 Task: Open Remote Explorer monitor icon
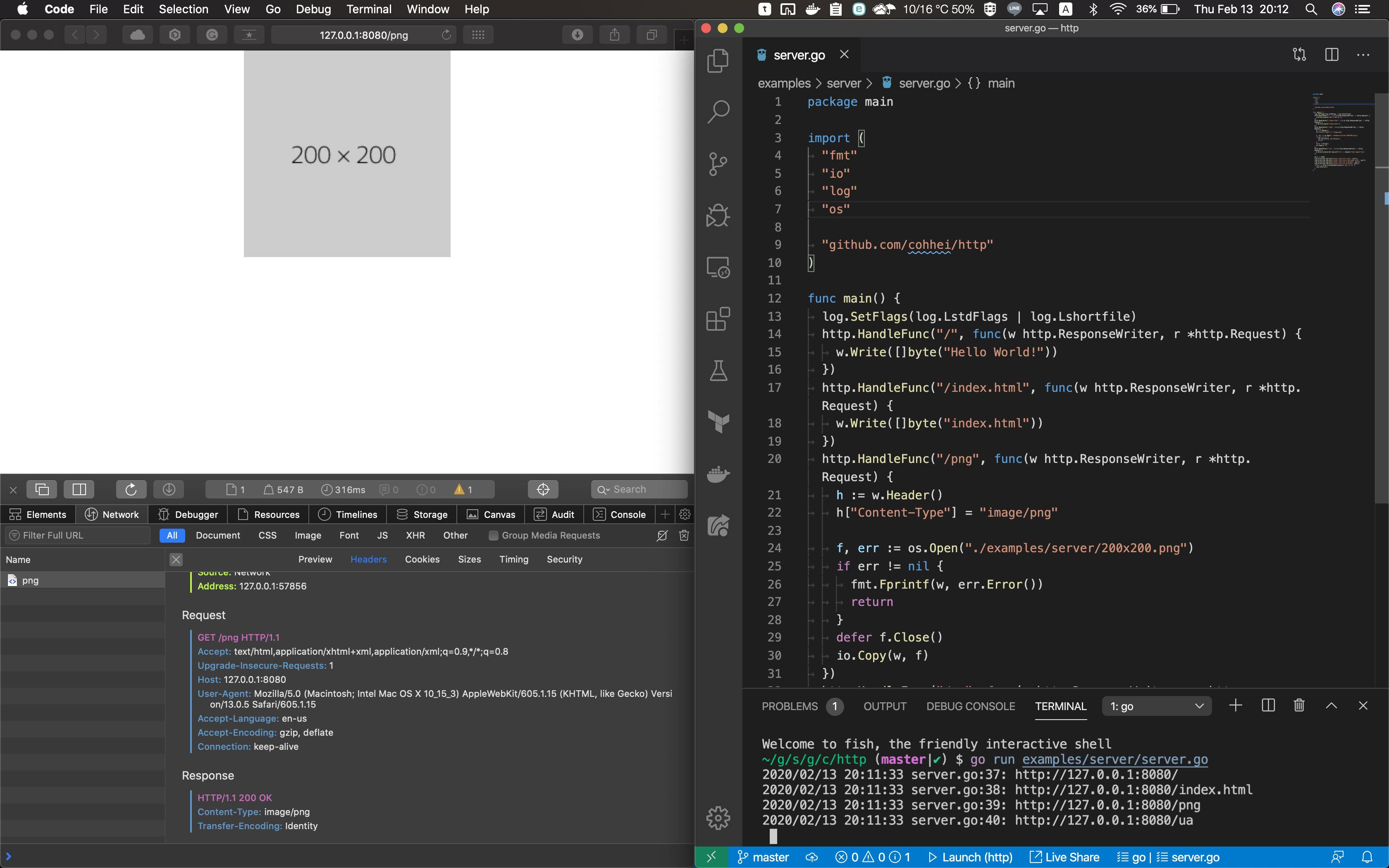(x=718, y=267)
